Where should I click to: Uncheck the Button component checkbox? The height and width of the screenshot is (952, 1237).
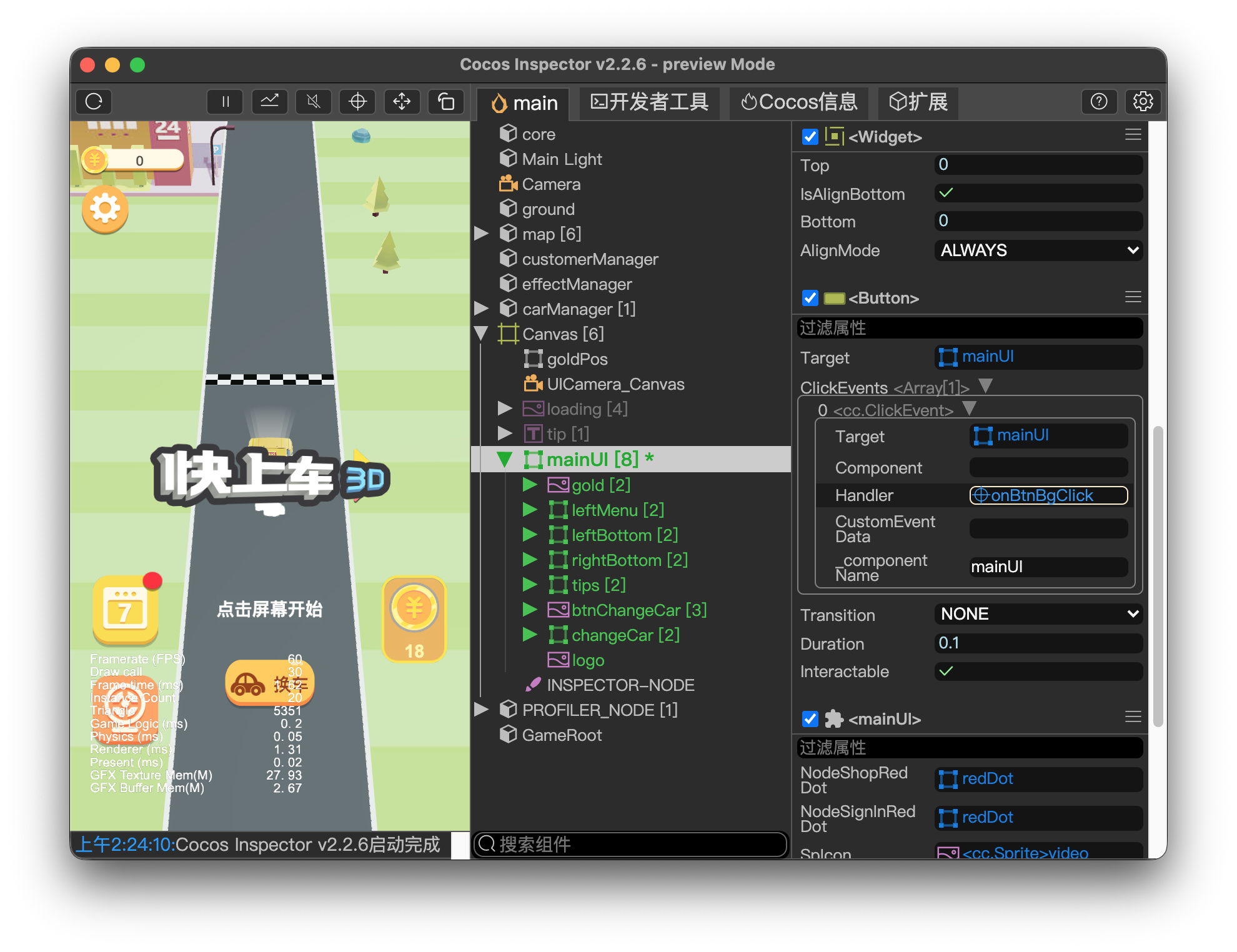pos(810,298)
